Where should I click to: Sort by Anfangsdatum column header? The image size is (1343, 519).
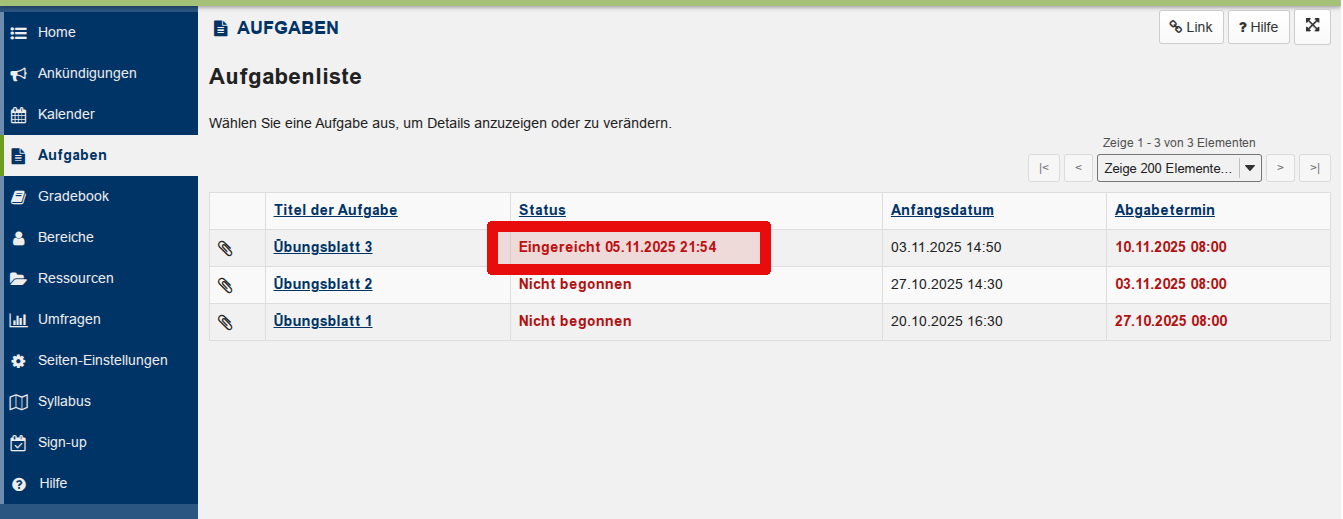942,210
